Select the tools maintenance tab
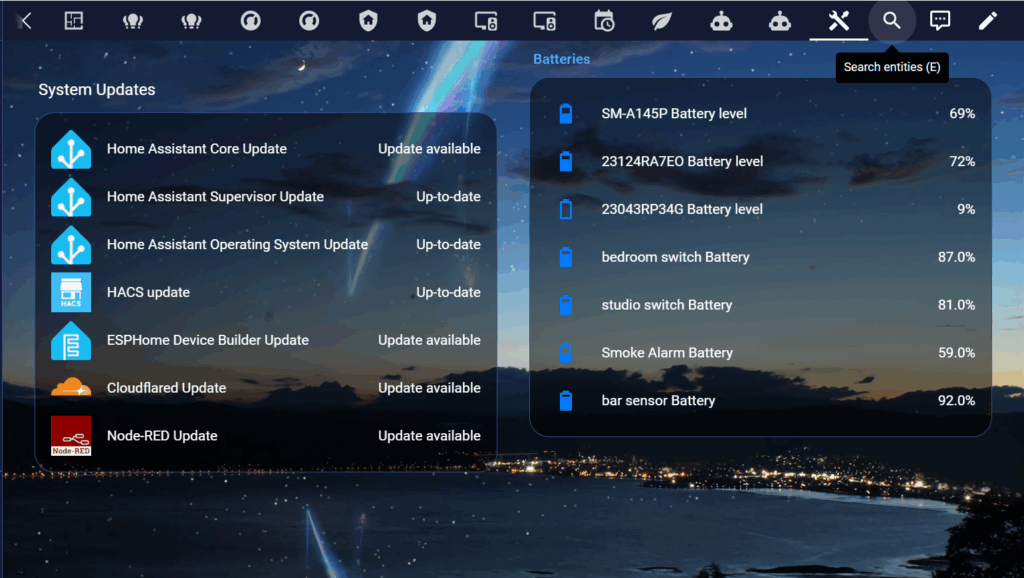 tap(839, 21)
